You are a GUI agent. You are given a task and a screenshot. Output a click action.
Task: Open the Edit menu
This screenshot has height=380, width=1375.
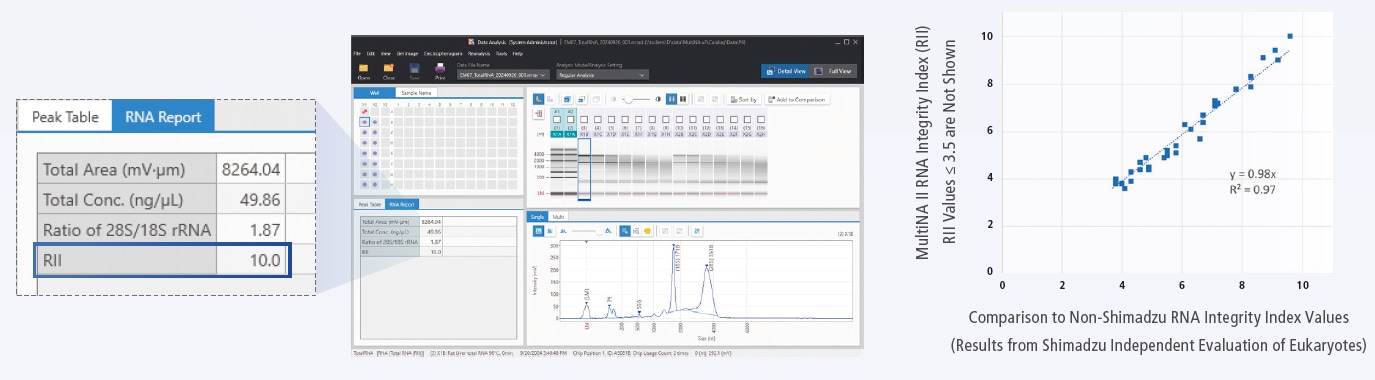pyautogui.click(x=371, y=53)
